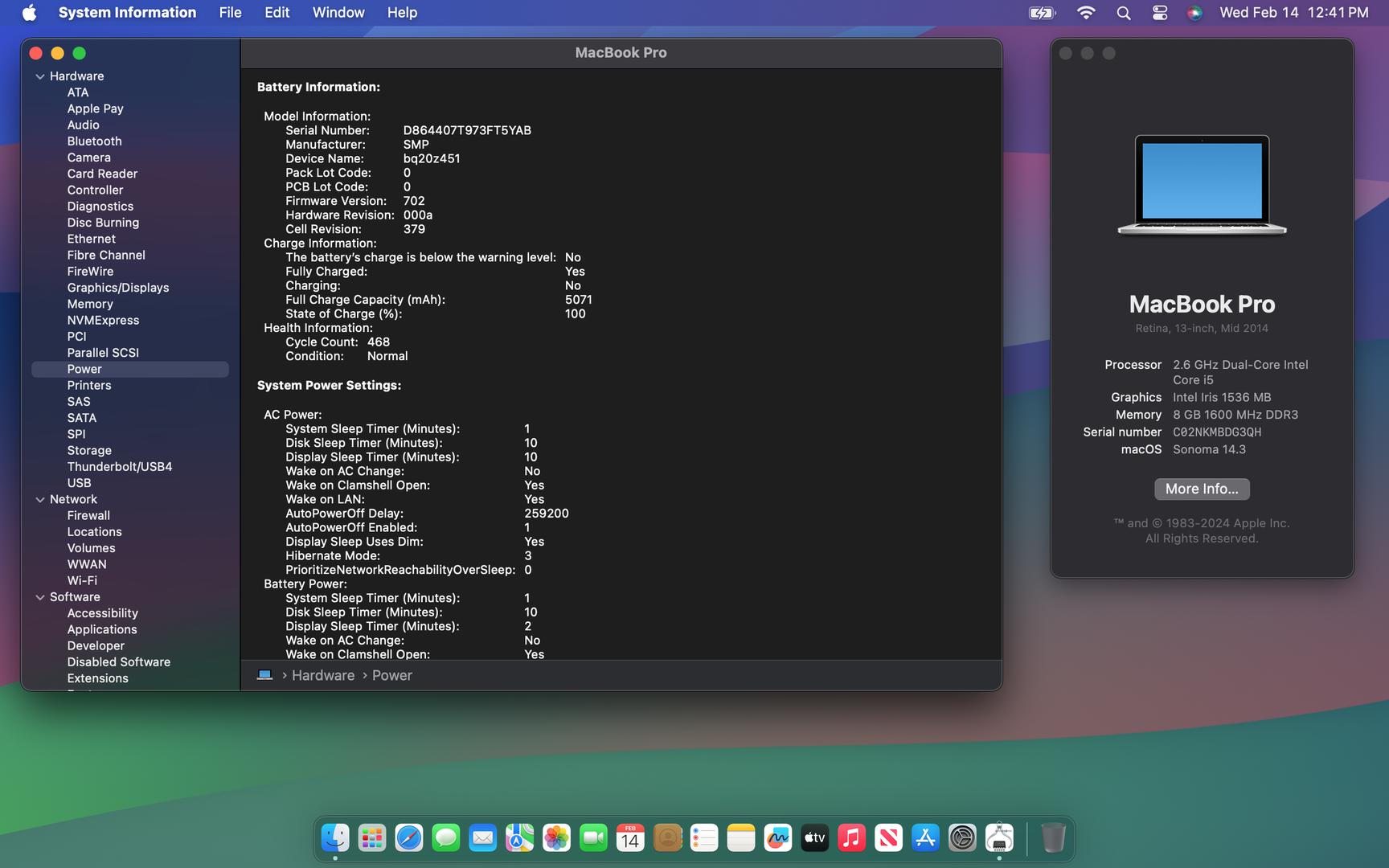
Task: Collapse the Hardware section in sidebar
Action: coord(40,76)
